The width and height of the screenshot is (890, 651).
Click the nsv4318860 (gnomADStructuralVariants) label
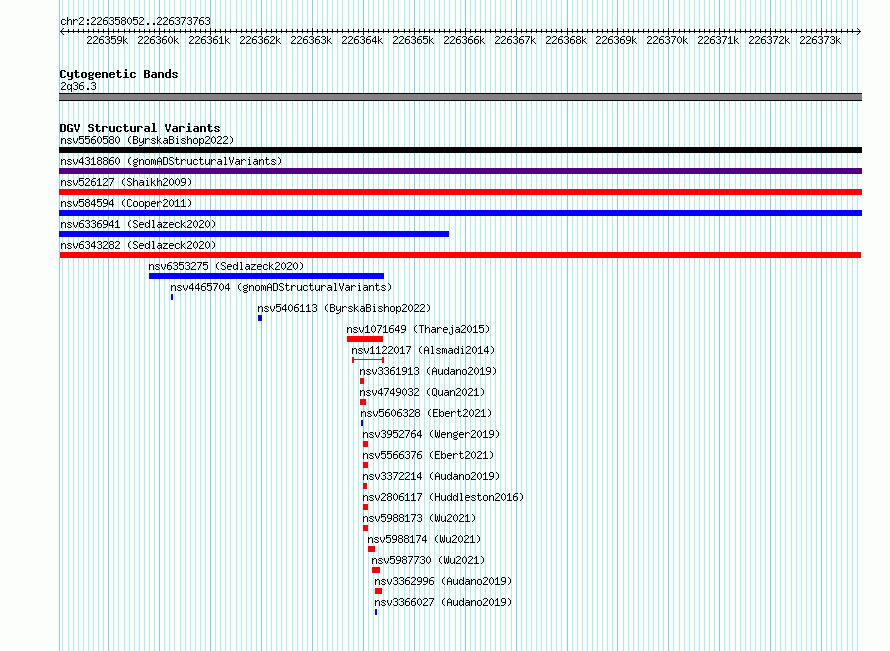click(171, 161)
